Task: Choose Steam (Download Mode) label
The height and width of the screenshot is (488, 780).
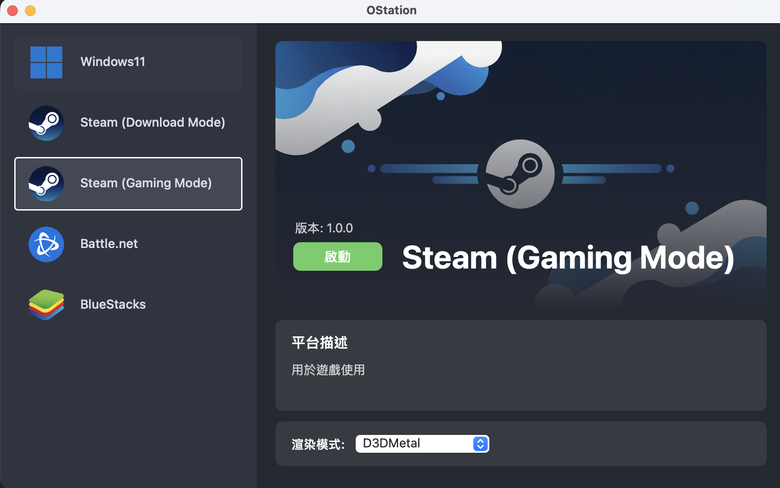Action: pyautogui.click(x=153, y=122)
